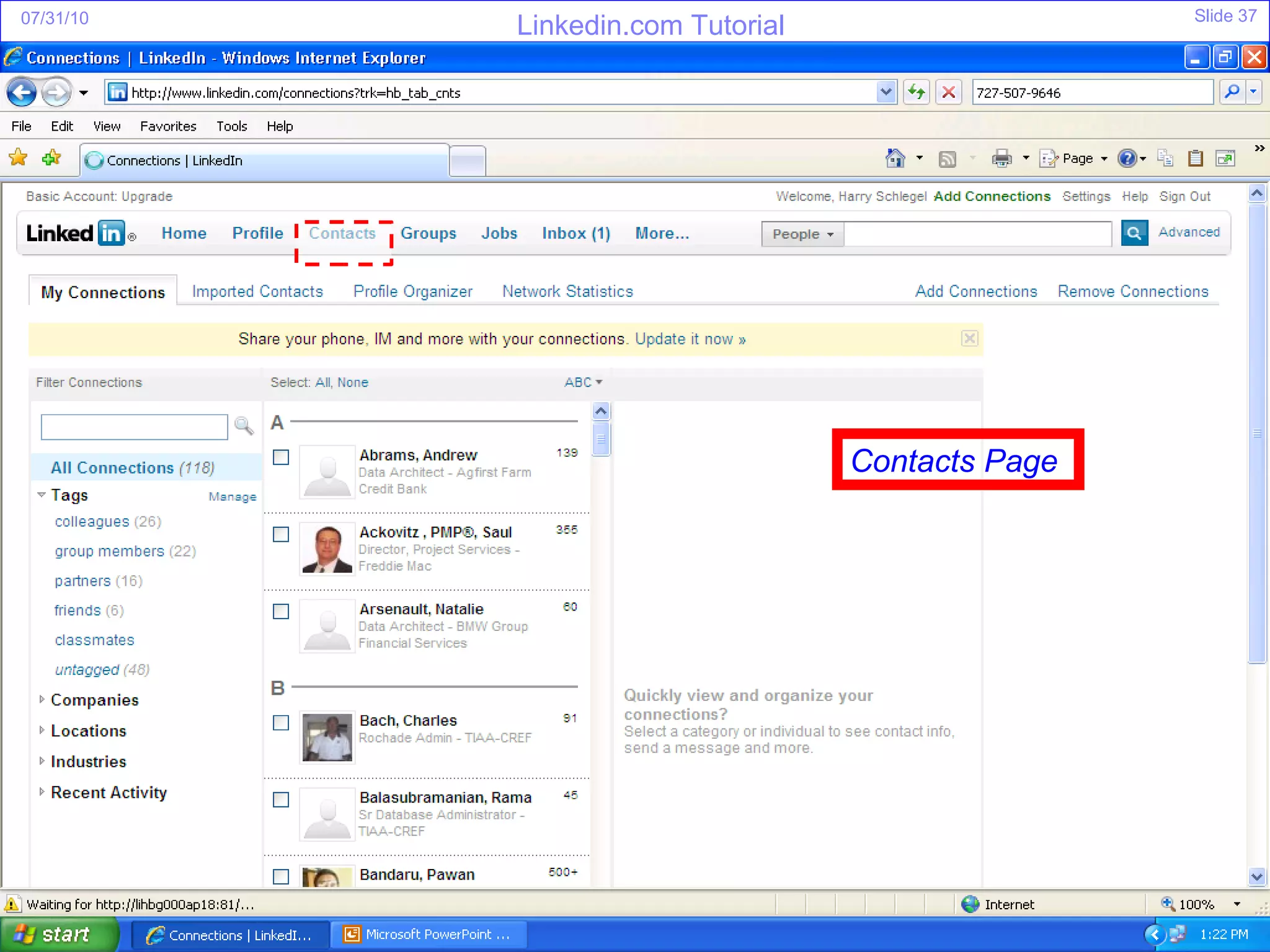Screen dimensions: 1270x952
Task: Click the Advanced search link
Action: (x=1189, y=232)
